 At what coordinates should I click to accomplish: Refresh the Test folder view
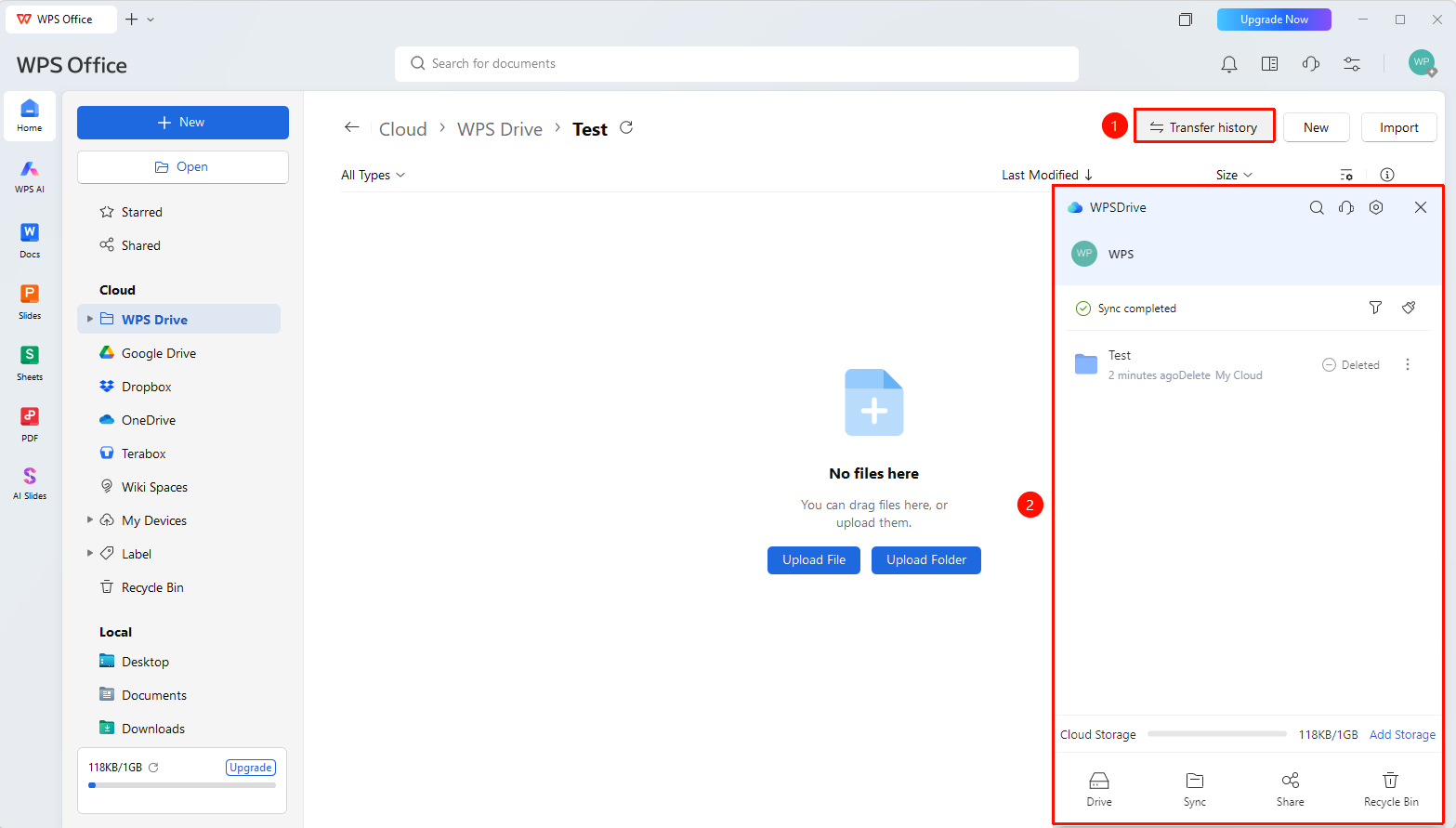(626, 127)
